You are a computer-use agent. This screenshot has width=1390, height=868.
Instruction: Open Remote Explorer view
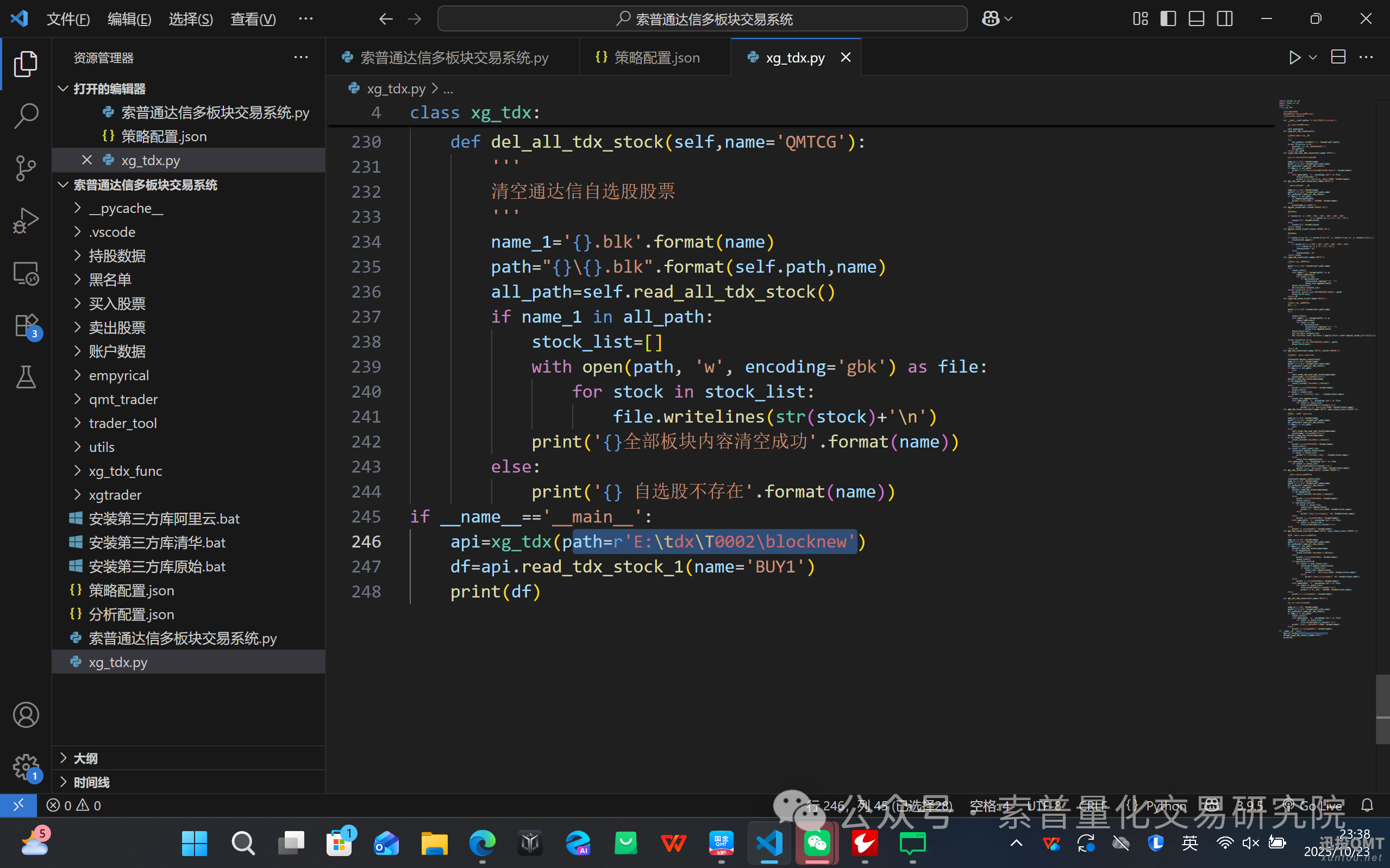coord(25,273)
